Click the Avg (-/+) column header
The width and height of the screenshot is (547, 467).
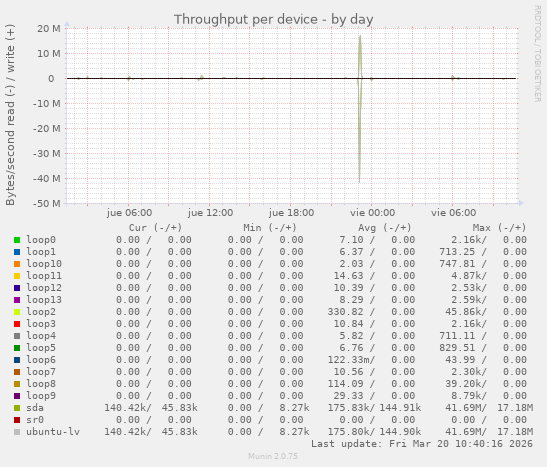click(x=385, y=228)
